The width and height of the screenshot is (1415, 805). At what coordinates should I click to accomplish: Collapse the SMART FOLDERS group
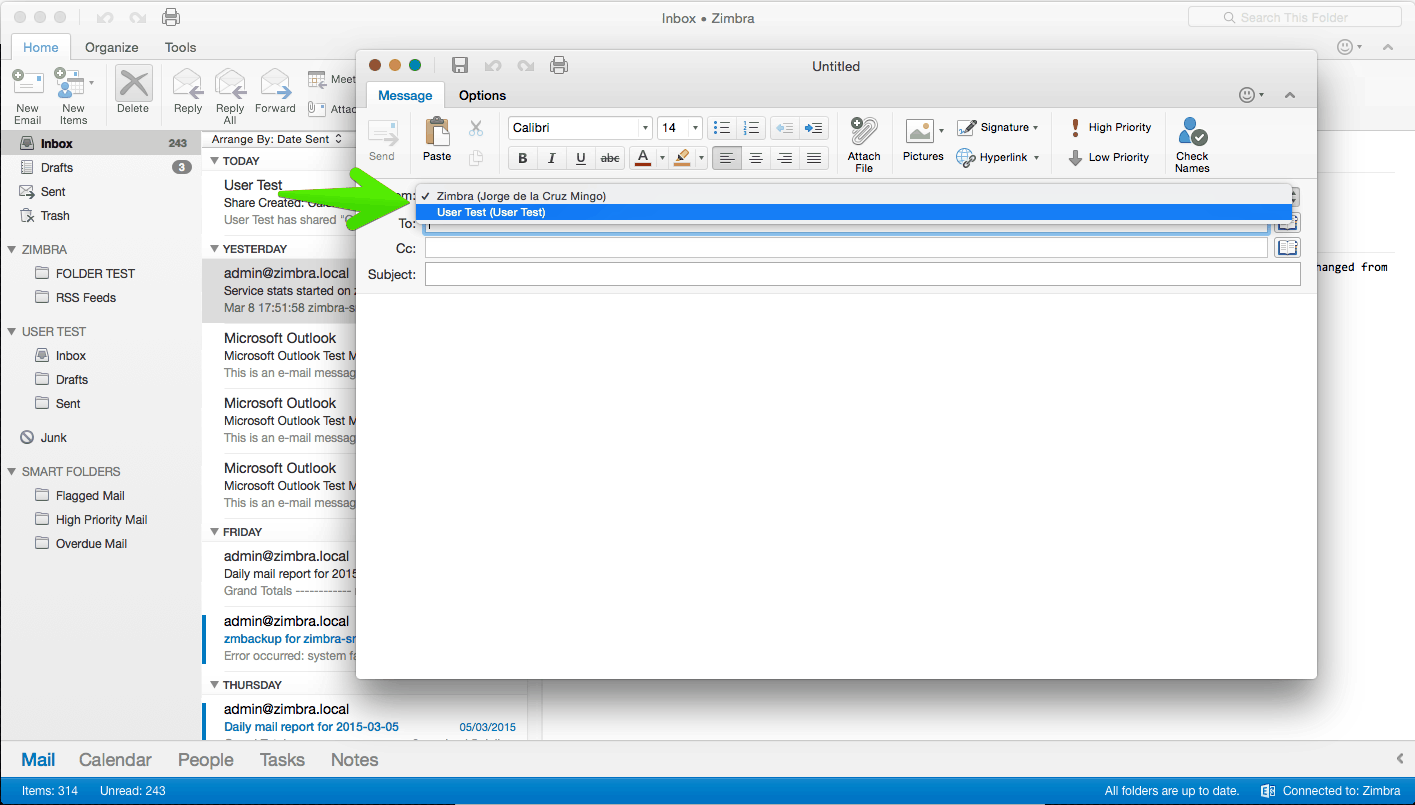(11, 471)
